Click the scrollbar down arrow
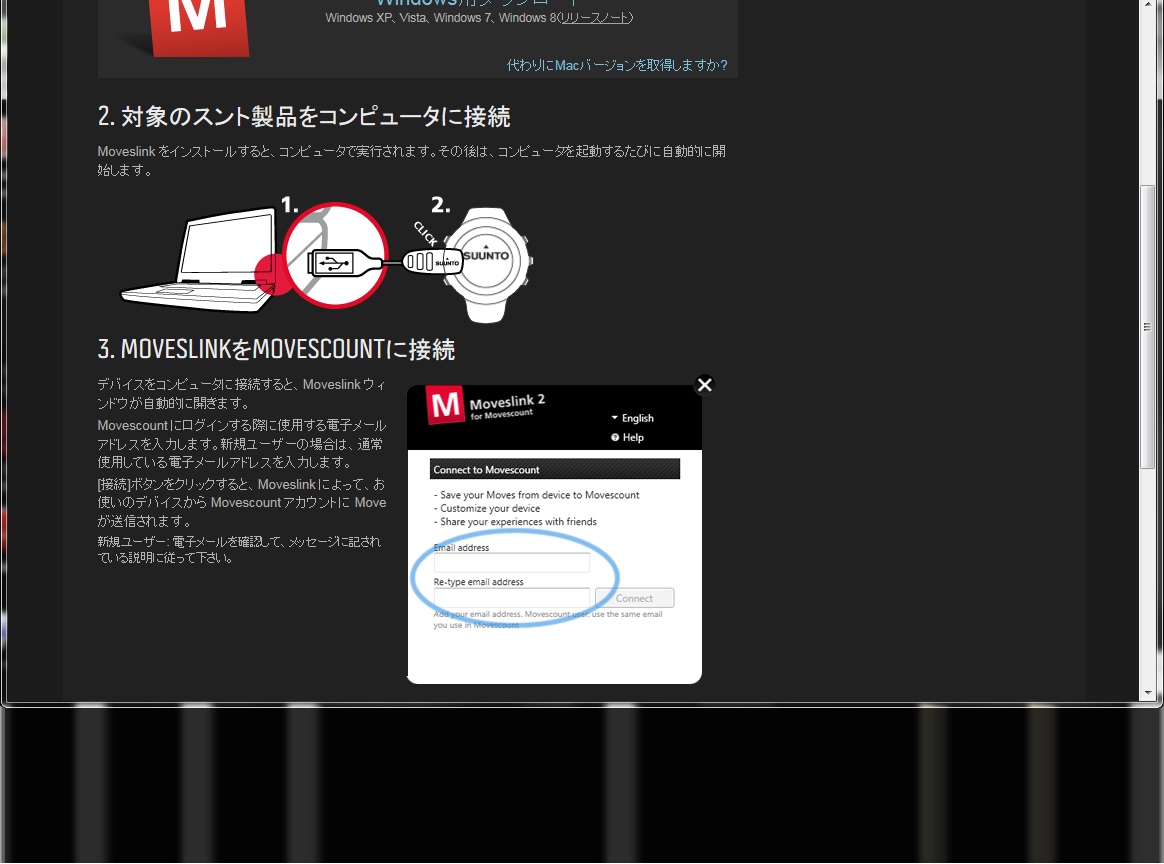The image size is (1164, 864). [1148, 693]
